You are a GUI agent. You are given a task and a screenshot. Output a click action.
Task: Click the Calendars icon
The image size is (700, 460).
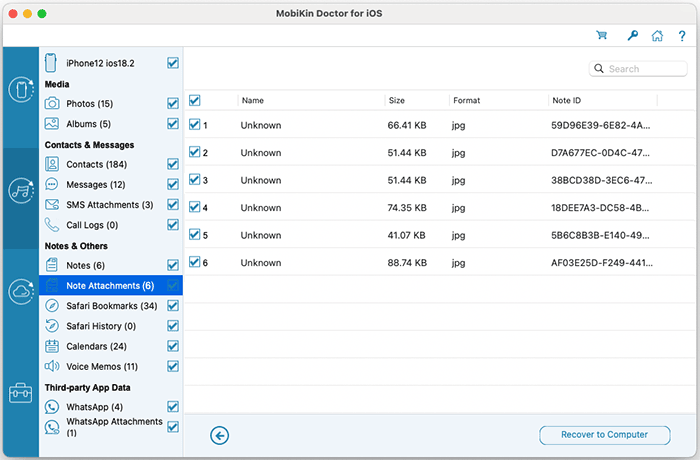tap(52, 346)
